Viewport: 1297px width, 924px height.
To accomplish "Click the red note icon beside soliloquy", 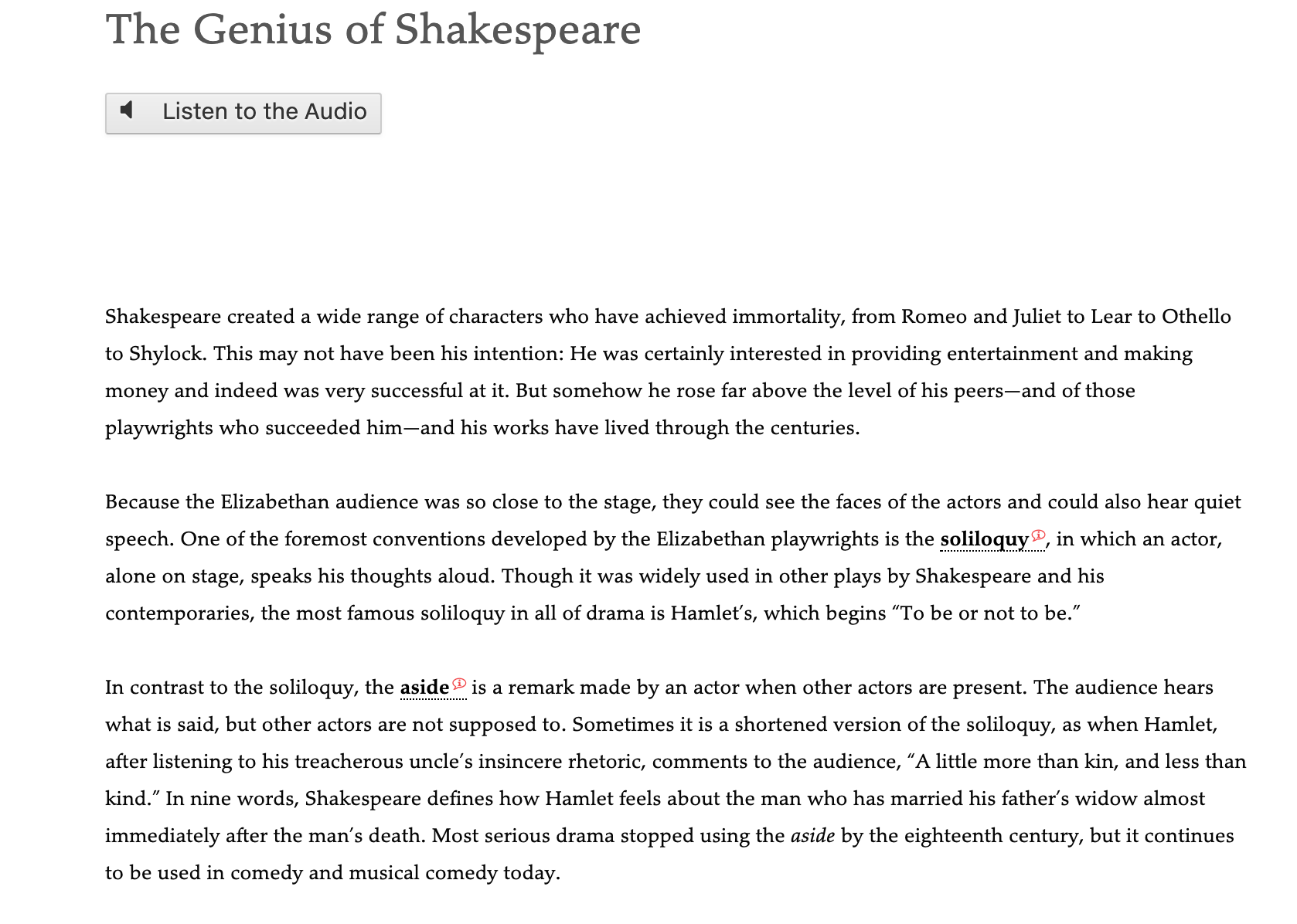I will point(1038,535).
